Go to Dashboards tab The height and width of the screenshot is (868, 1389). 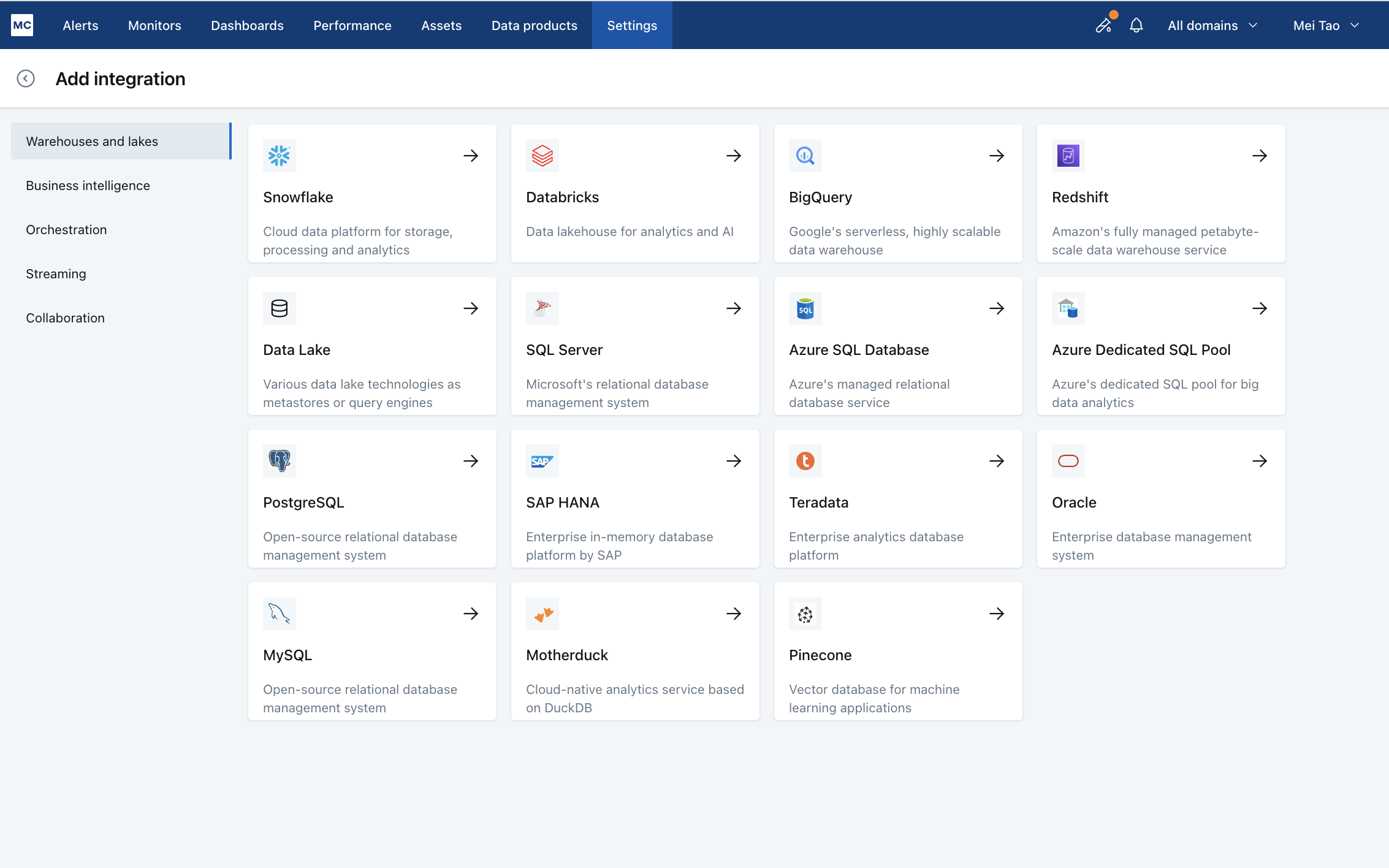point(247,25)
